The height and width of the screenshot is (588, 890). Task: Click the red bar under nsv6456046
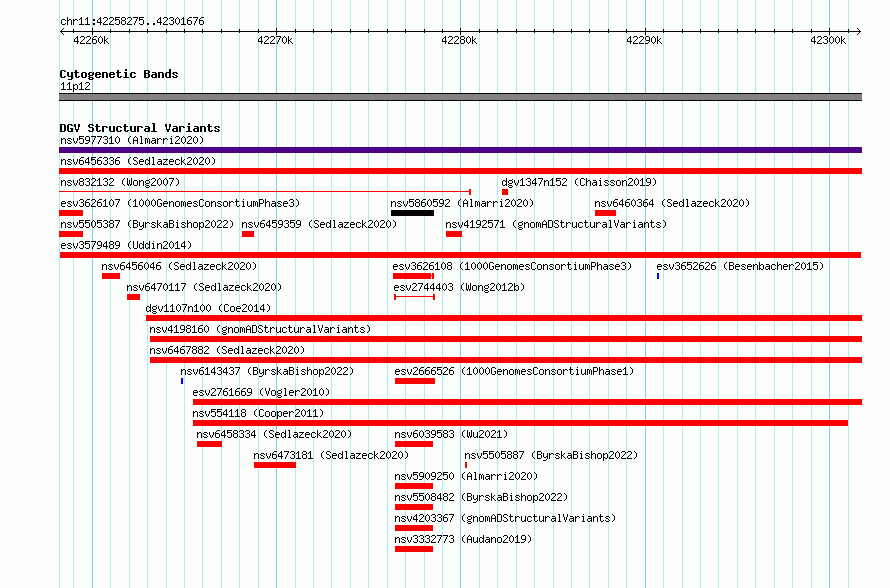[x=111, y=276]
